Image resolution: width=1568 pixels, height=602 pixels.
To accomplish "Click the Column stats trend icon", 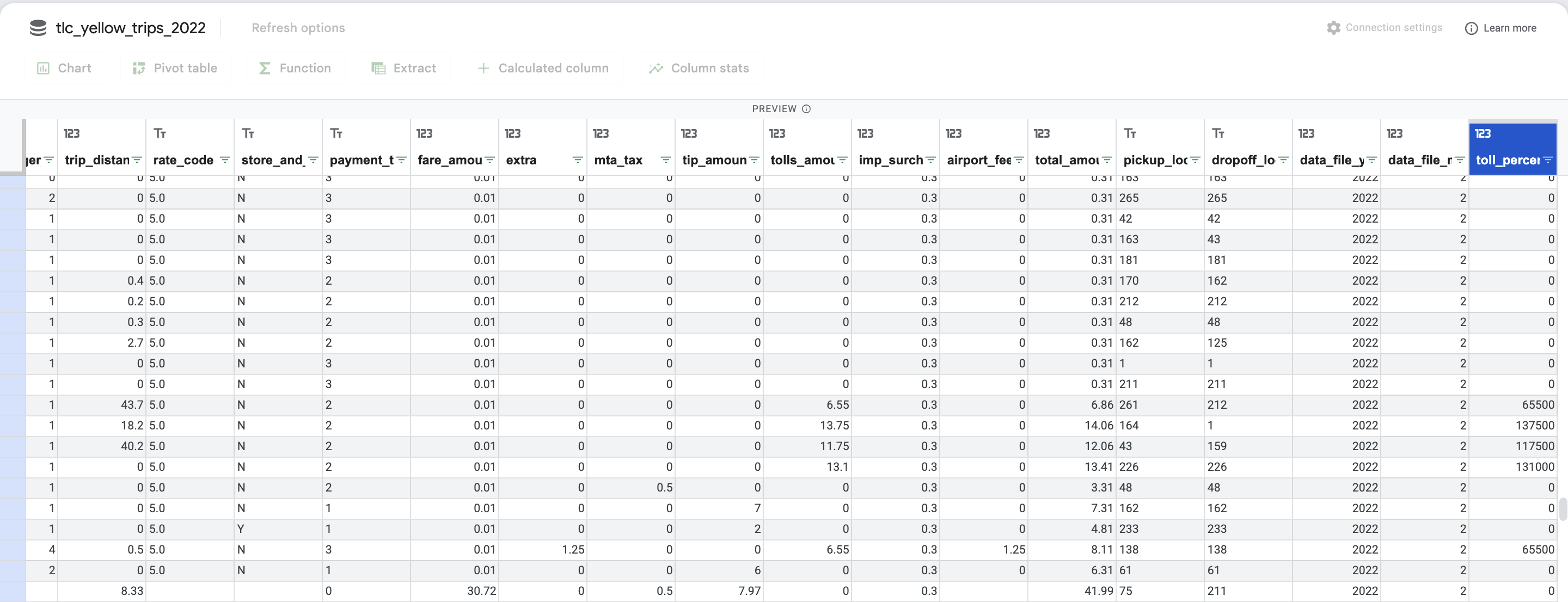I will pyautogui.click(x=656, y=68).
